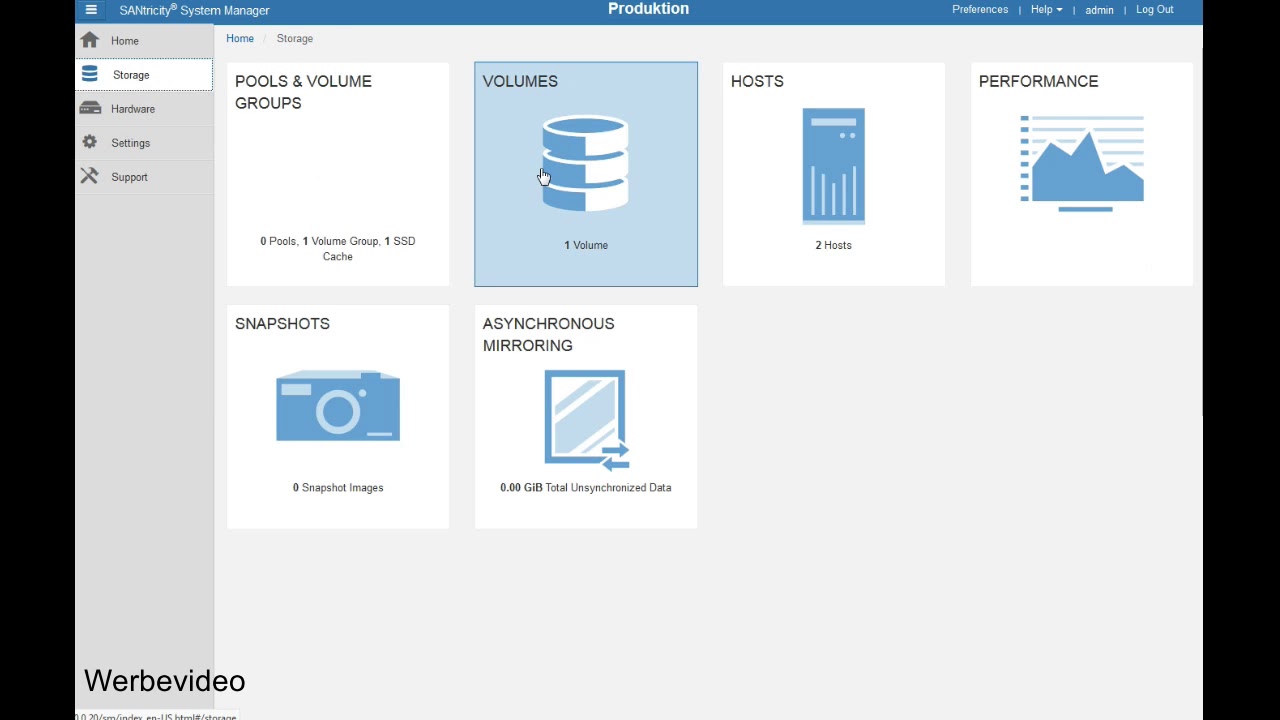Image resolution: width=1280 pixels, height=720 pixels.
Task: Click the Storage breadcrumb text
Action: coord(295,38)
